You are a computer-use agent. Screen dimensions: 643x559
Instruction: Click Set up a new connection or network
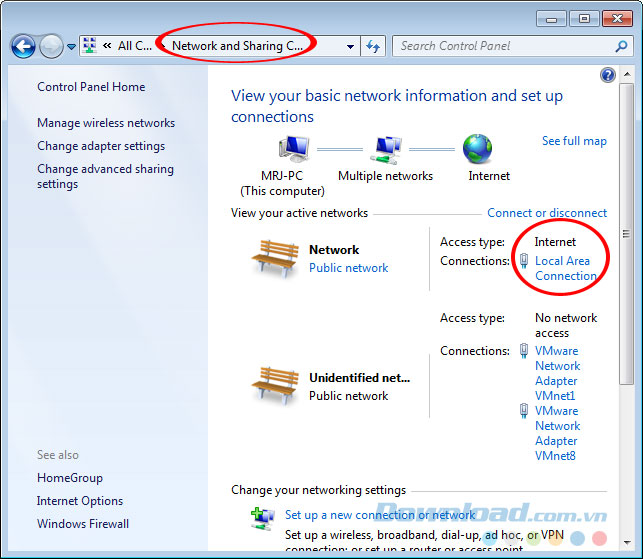coord(380,515)
